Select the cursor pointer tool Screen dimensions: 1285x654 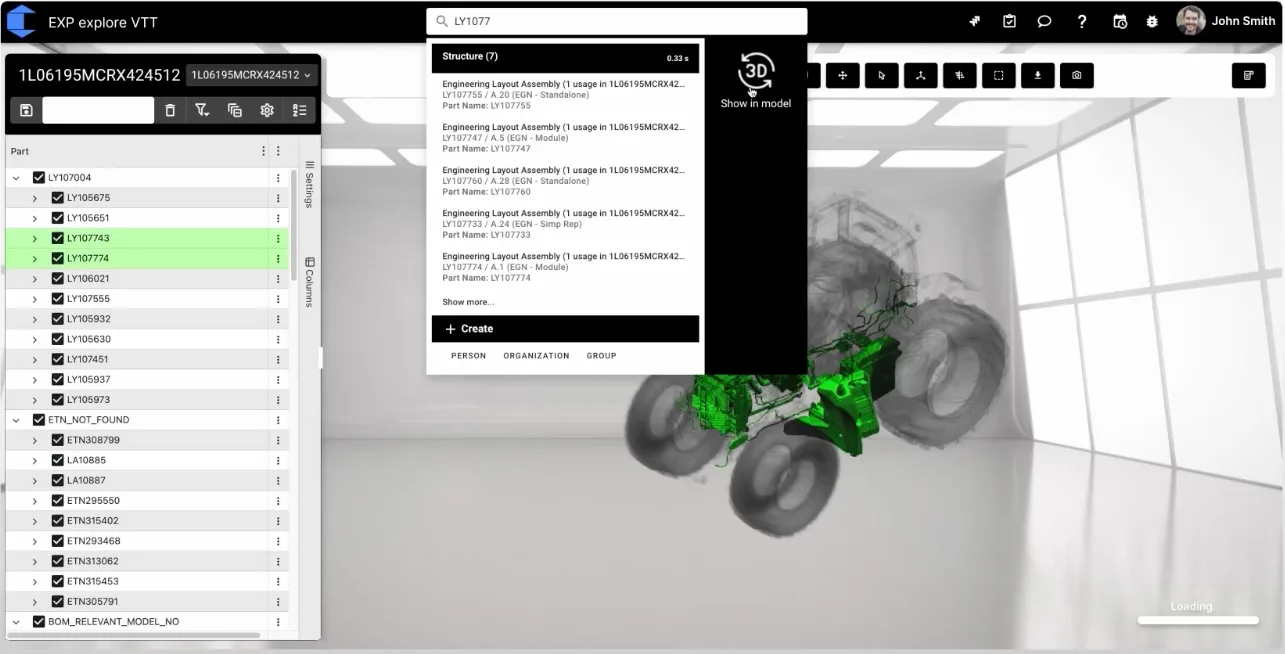[881, 75]
